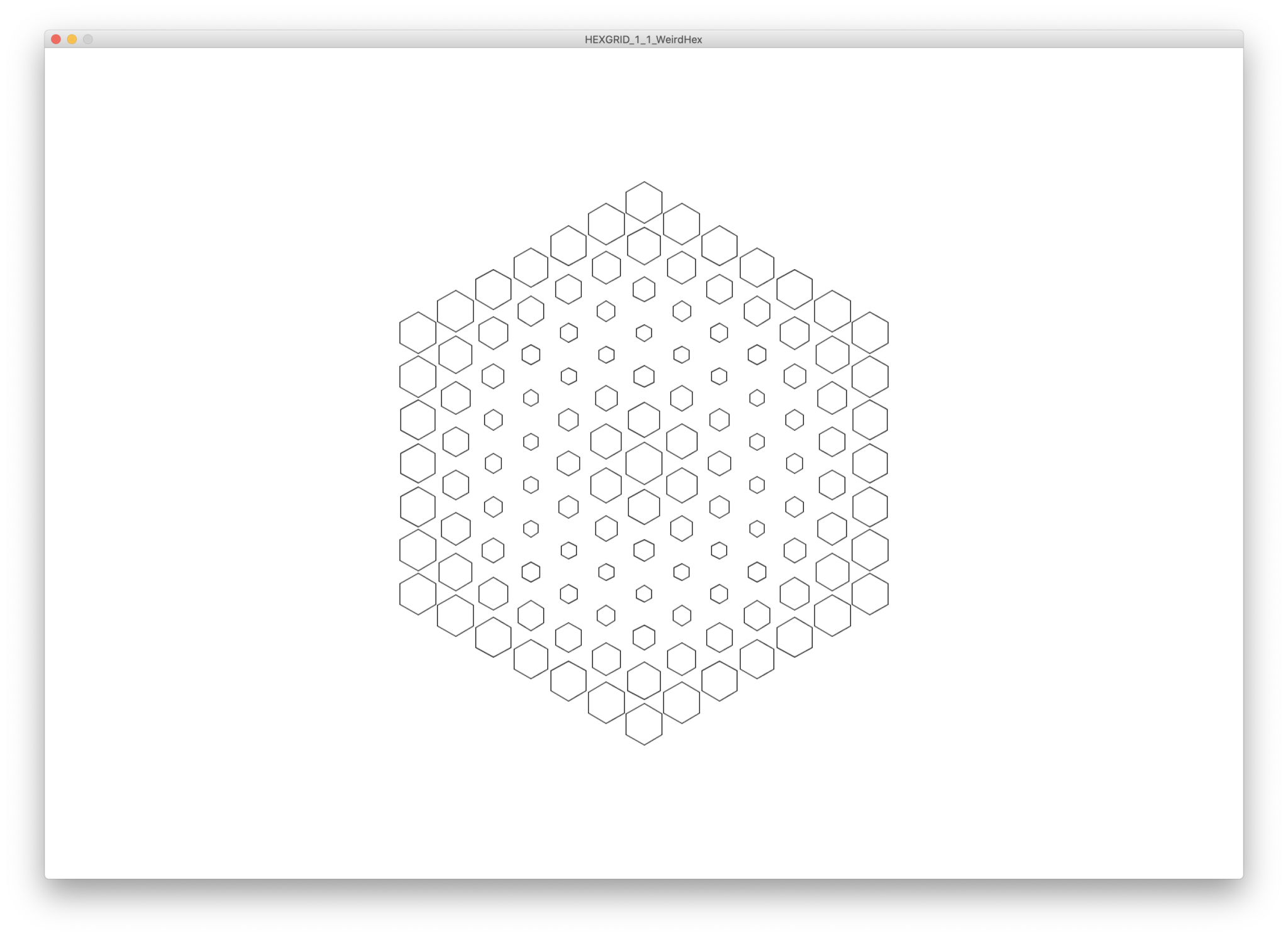
Task: Click the hexagon just above the bottommost hexagon
Action: pyautogui.click(x=643, y=681)
